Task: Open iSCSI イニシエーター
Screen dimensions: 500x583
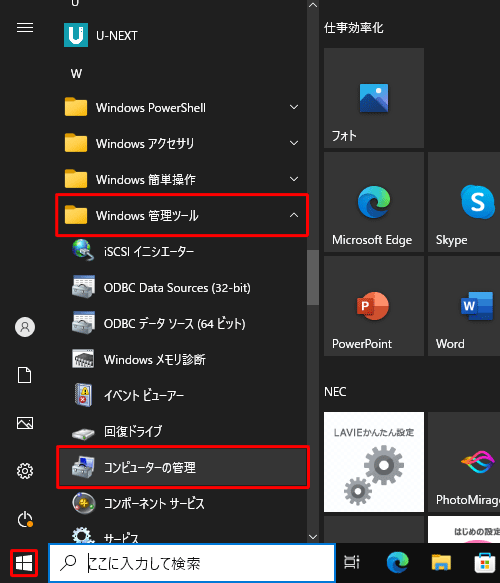Action: (182, 251)
